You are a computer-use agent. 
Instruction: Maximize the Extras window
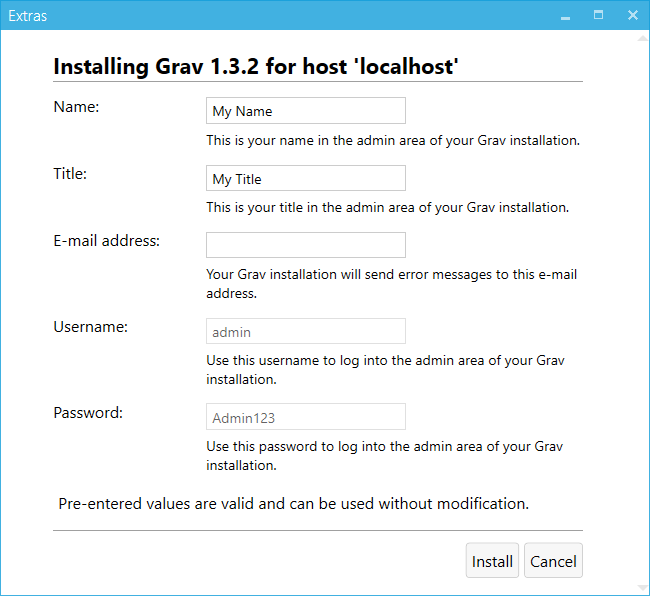pos(600,15)
